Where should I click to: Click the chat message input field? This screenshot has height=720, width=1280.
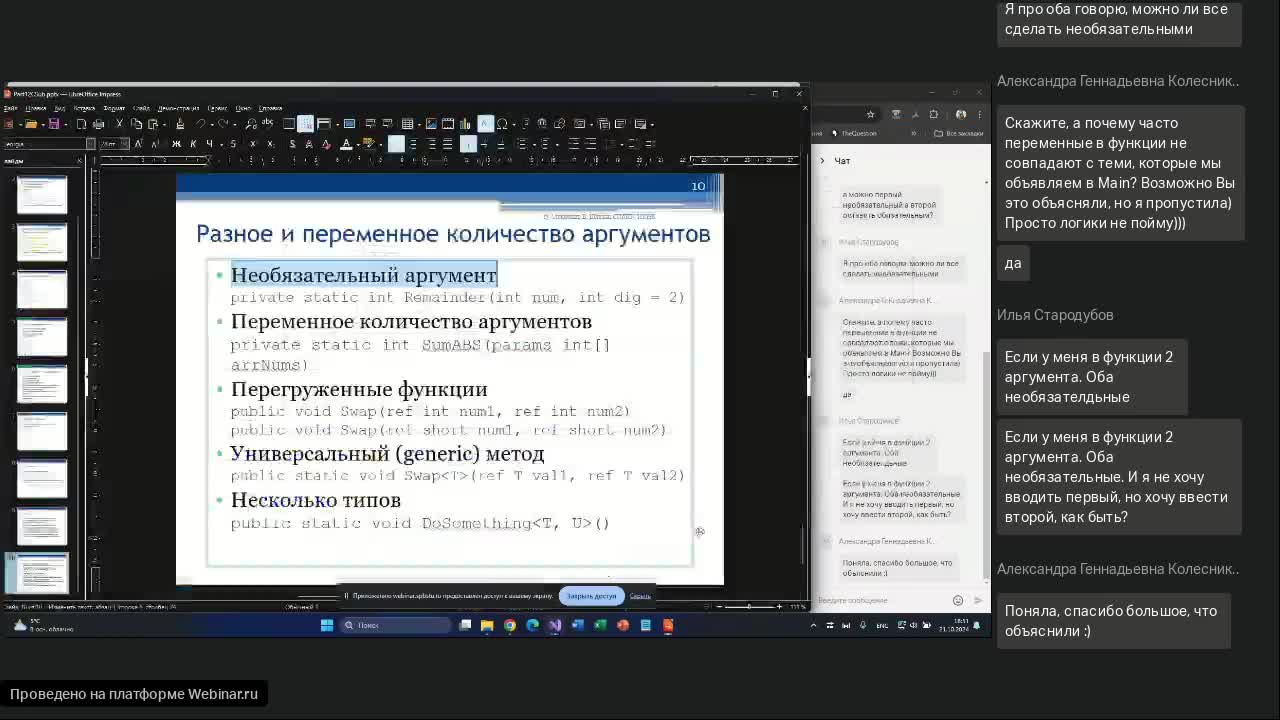[x=880, y=600]
